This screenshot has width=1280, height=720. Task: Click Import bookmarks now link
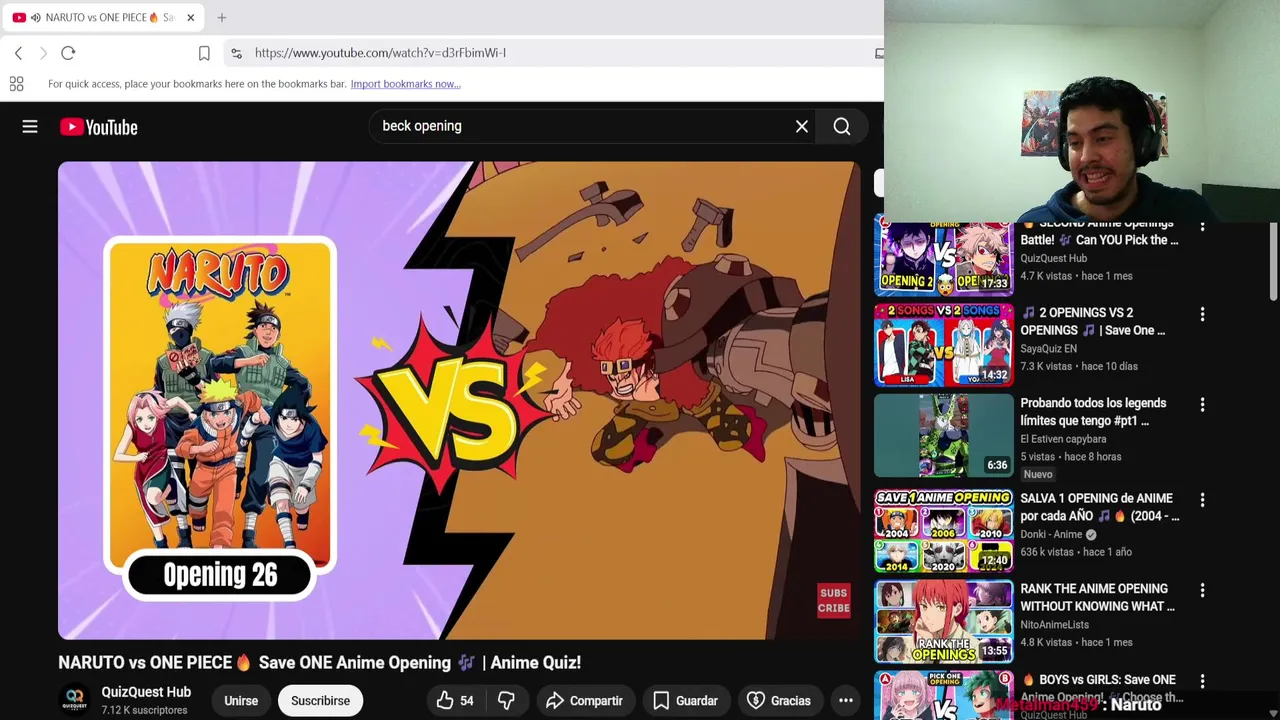point(405,84)
